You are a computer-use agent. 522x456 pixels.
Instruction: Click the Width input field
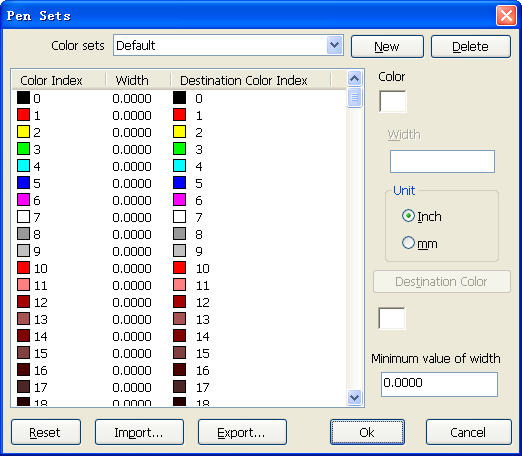pos(442,162)
